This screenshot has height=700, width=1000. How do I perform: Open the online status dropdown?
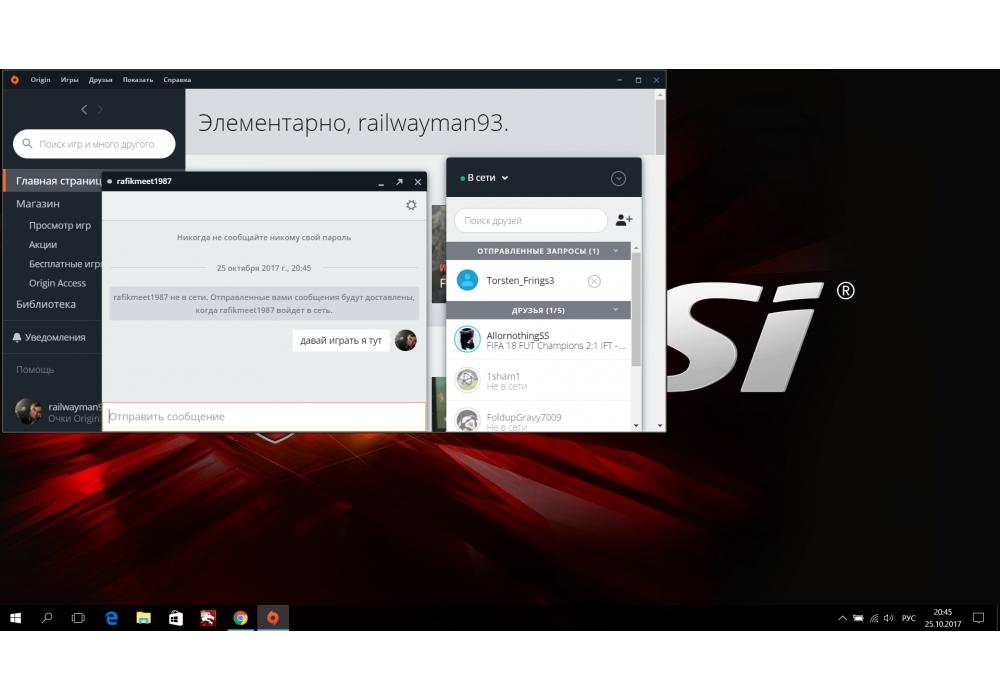point(488,178)
